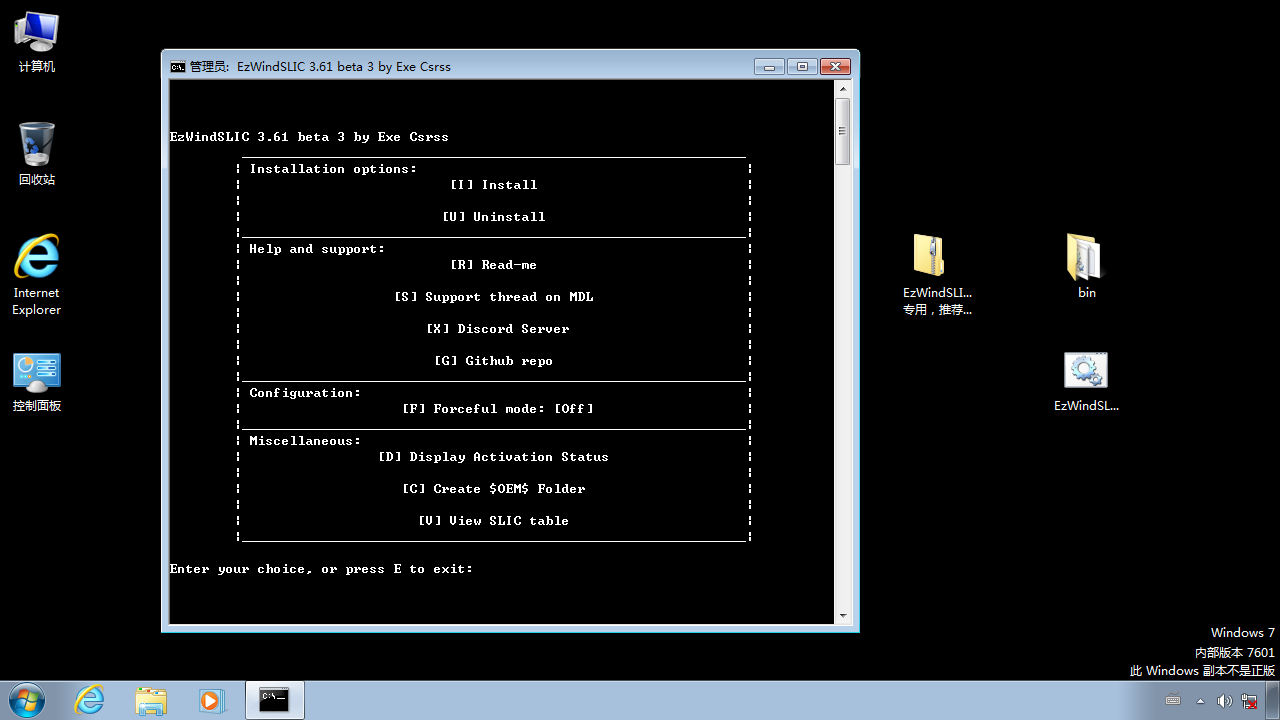Click the console scrollbar down arrow
Screen dimensions: 1280x720
[843, 616]
